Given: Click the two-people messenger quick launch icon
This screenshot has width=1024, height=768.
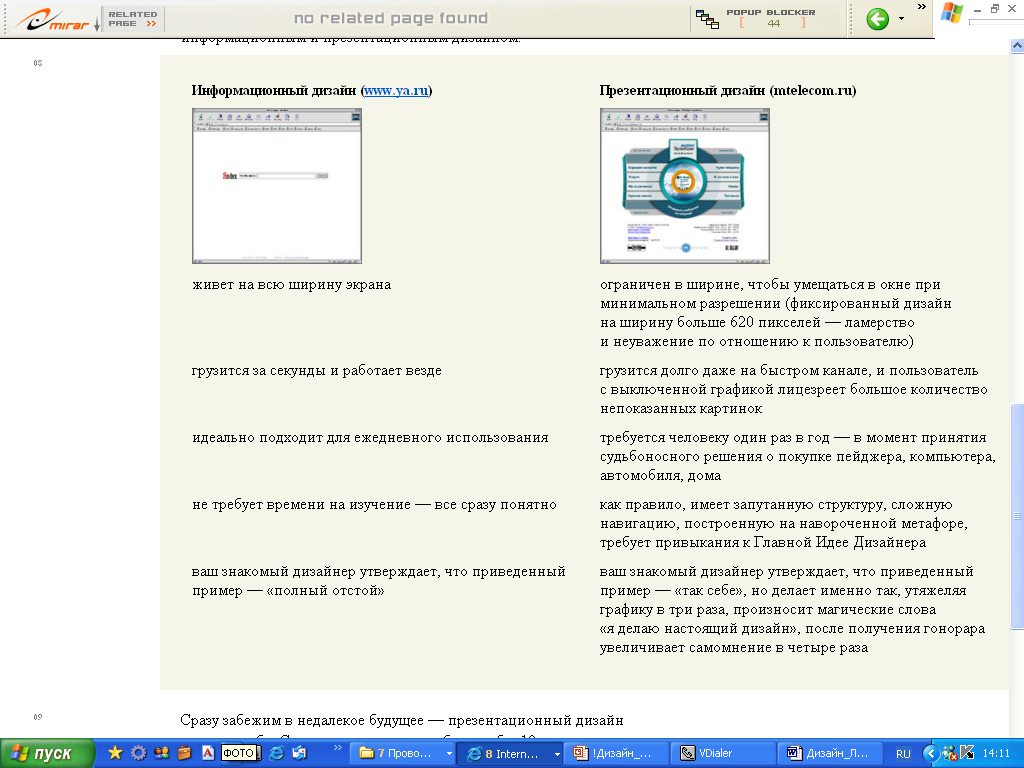Looking at the screenshot, I should pos(161,753).
